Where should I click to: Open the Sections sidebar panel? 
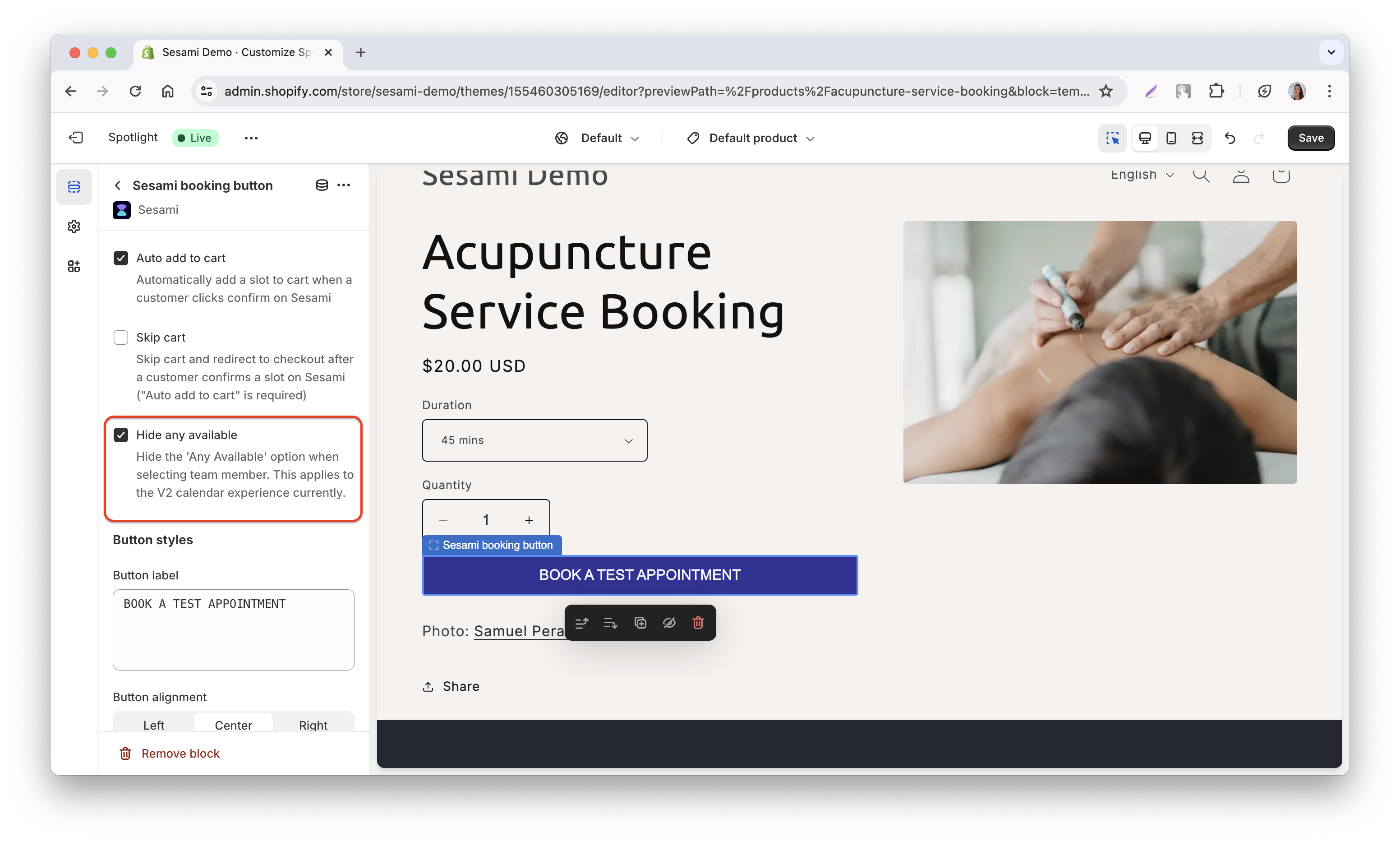[74, 187]
